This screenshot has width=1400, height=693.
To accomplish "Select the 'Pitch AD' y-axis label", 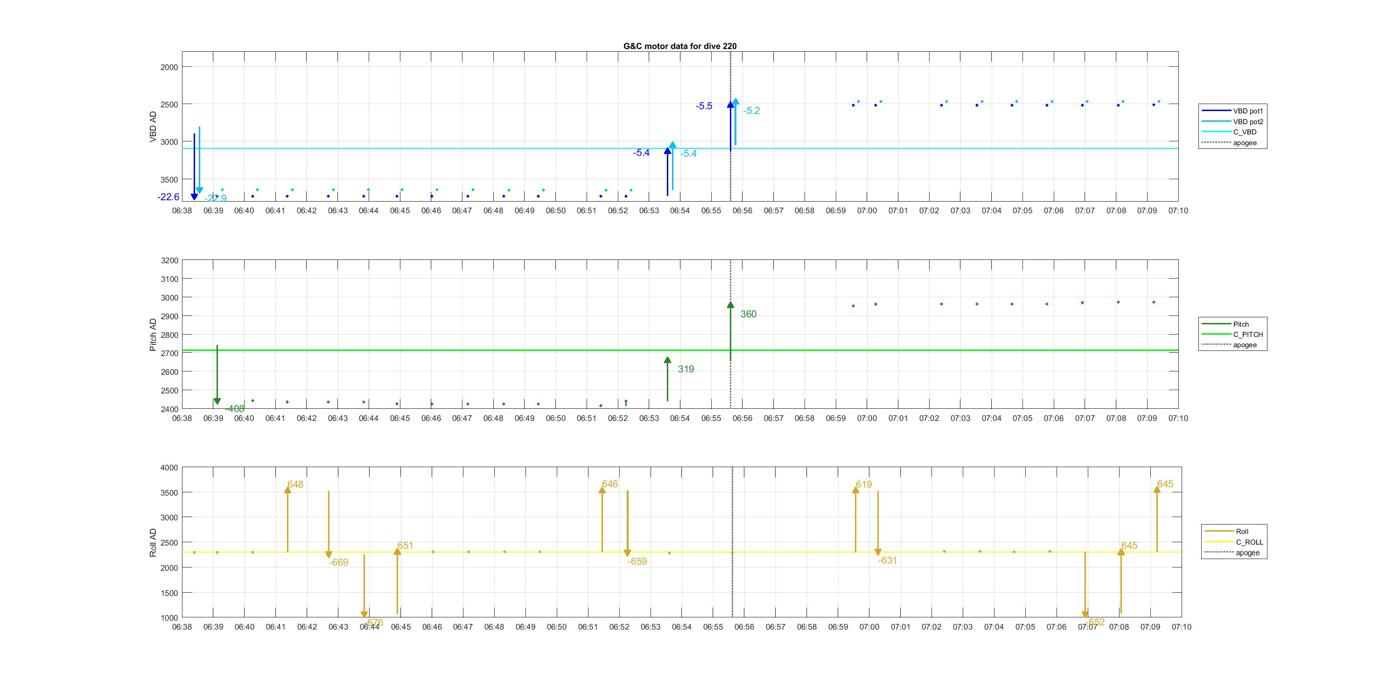I will 153,334.
